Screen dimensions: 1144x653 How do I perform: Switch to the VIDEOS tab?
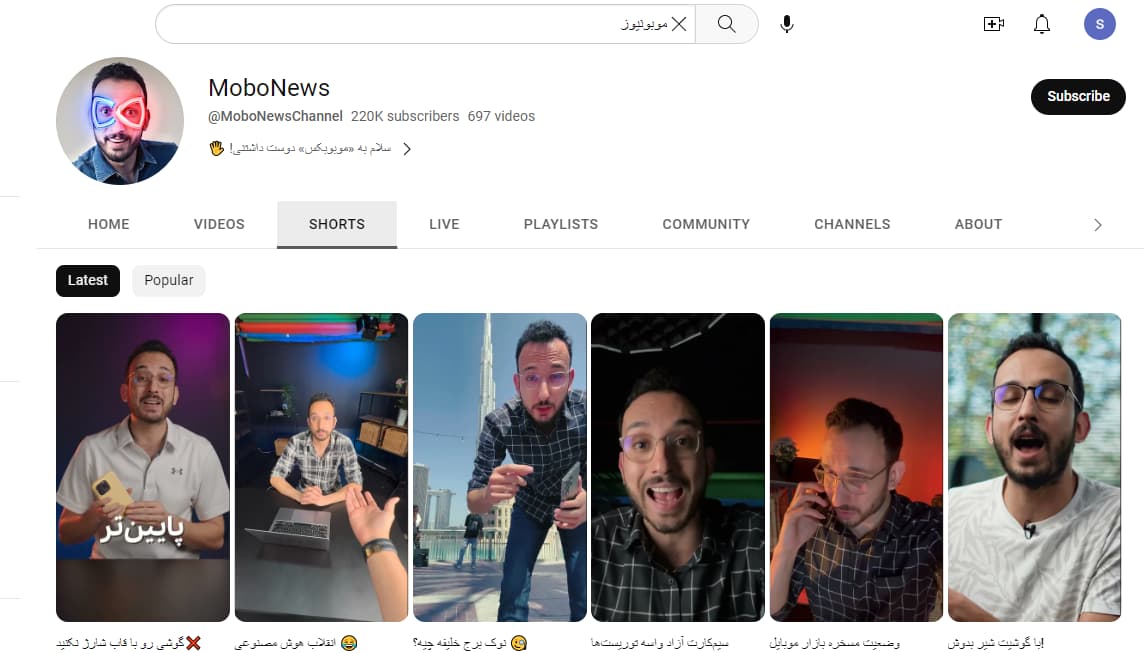point(219,224)
